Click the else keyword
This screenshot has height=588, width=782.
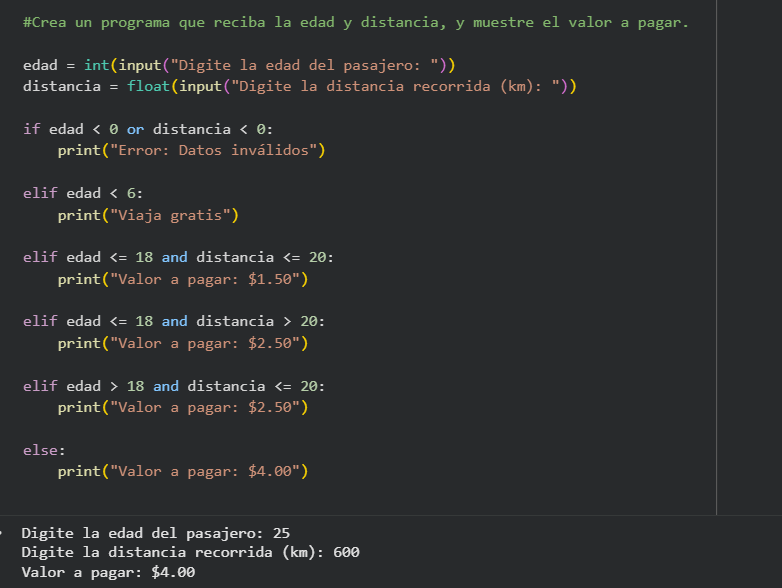(x=40, y=450)
